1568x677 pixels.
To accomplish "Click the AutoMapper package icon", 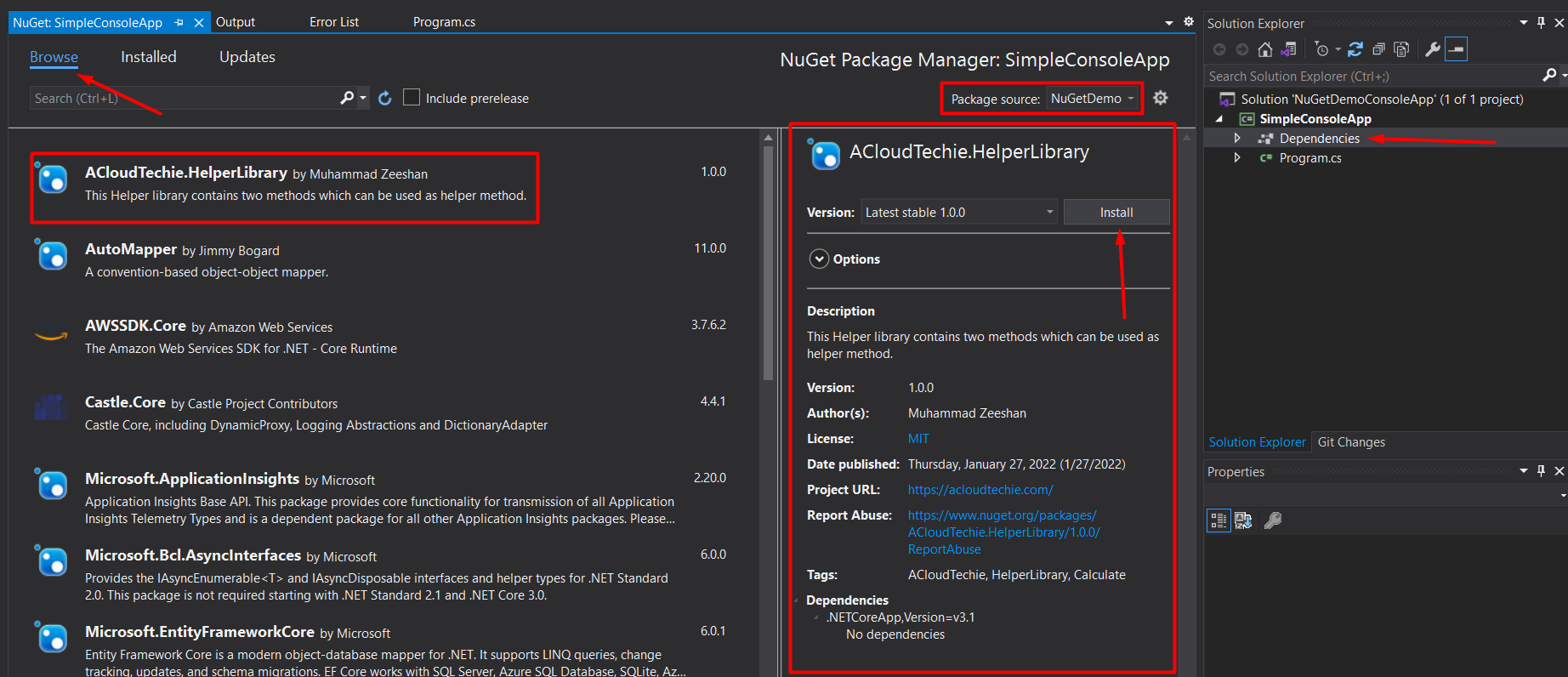I will pos(51,254).
